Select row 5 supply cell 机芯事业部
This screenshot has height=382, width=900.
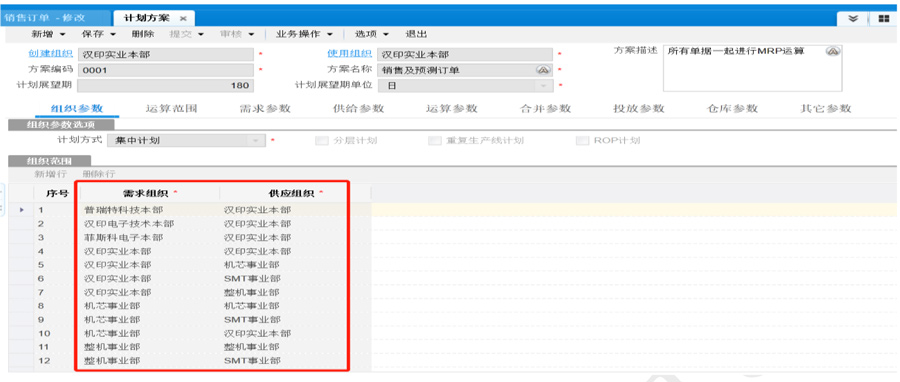(x=295, y=265)
